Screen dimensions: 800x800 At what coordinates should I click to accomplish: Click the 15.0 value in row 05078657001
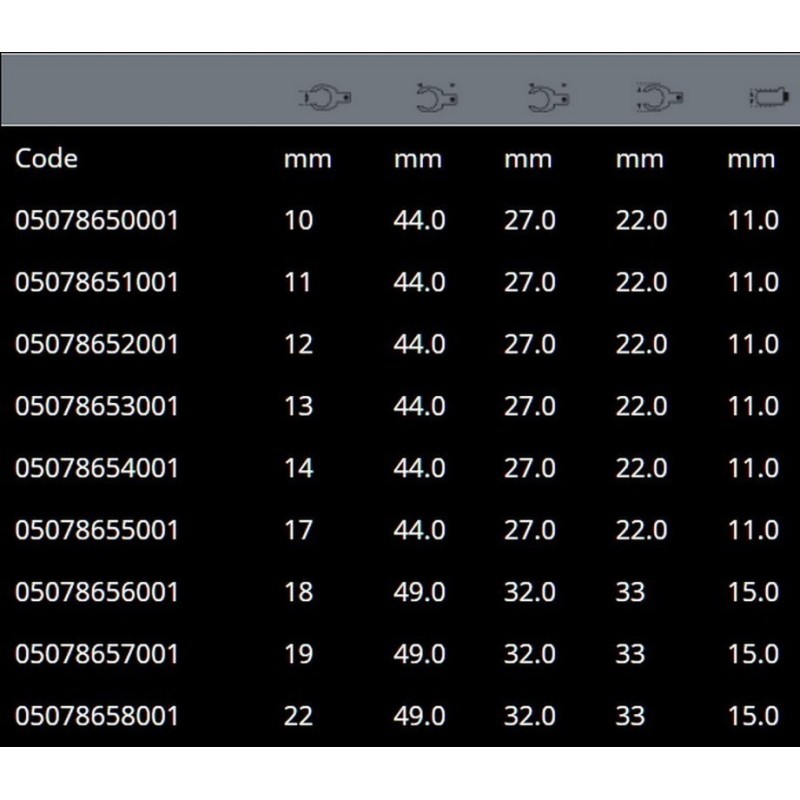753,654
